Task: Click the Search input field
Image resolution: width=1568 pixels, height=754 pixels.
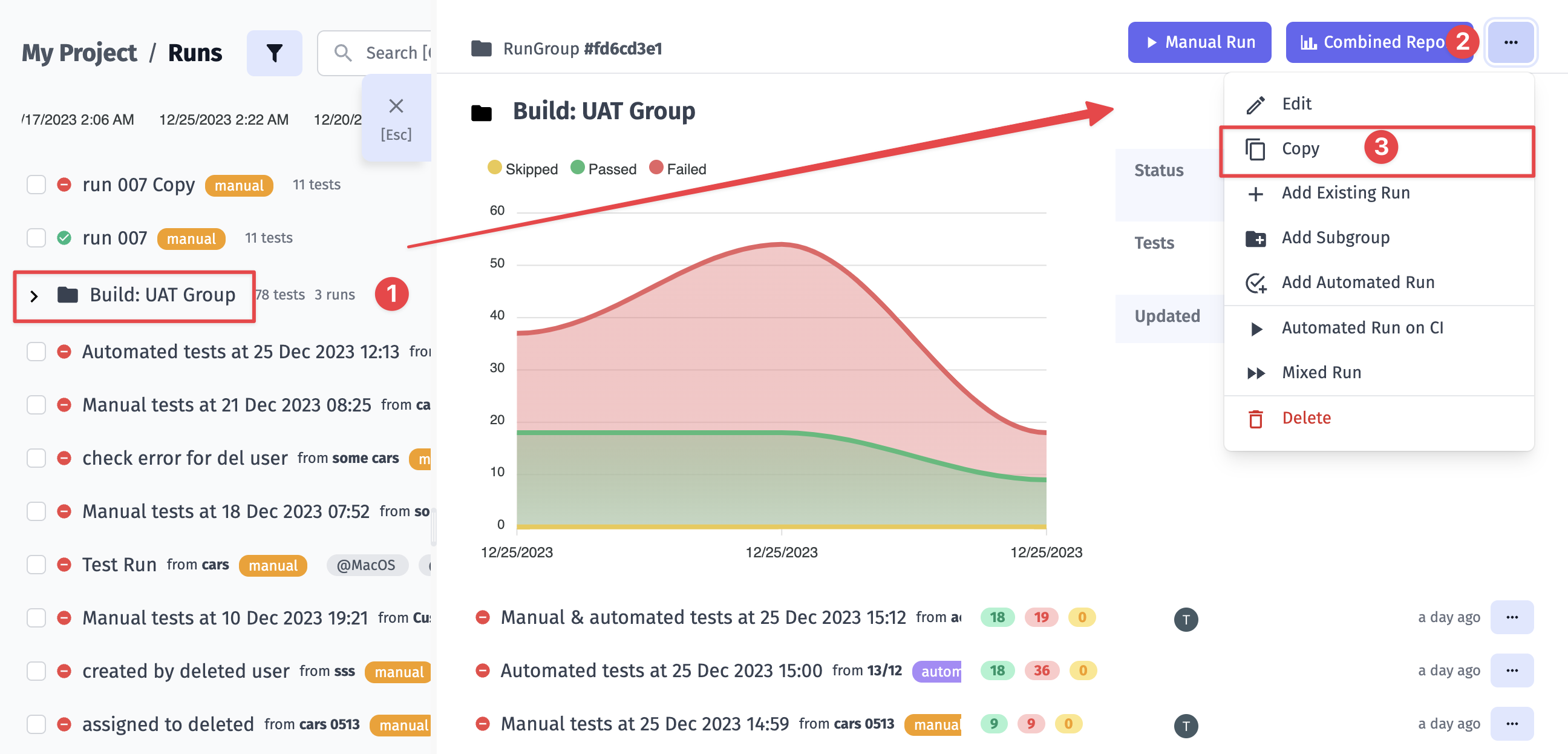Action: [x=375, y=53]
